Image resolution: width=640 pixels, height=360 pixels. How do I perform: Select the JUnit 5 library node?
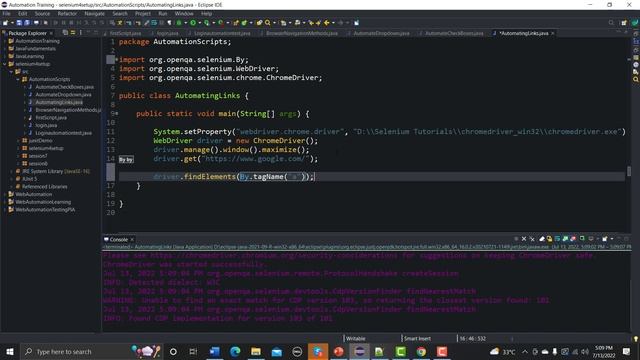(29, 179)
